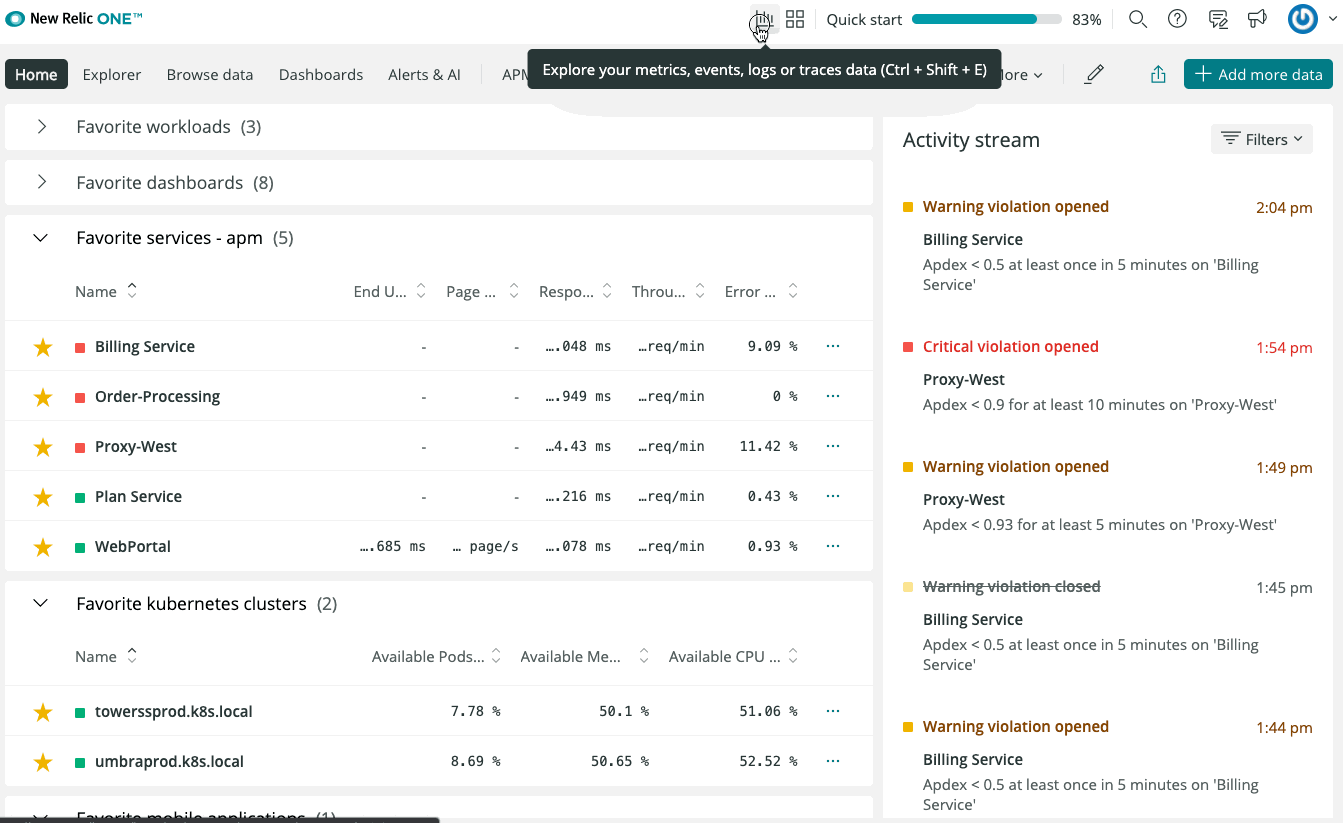
Task: Sort services by Respo... column
Action: coord(576,291)
